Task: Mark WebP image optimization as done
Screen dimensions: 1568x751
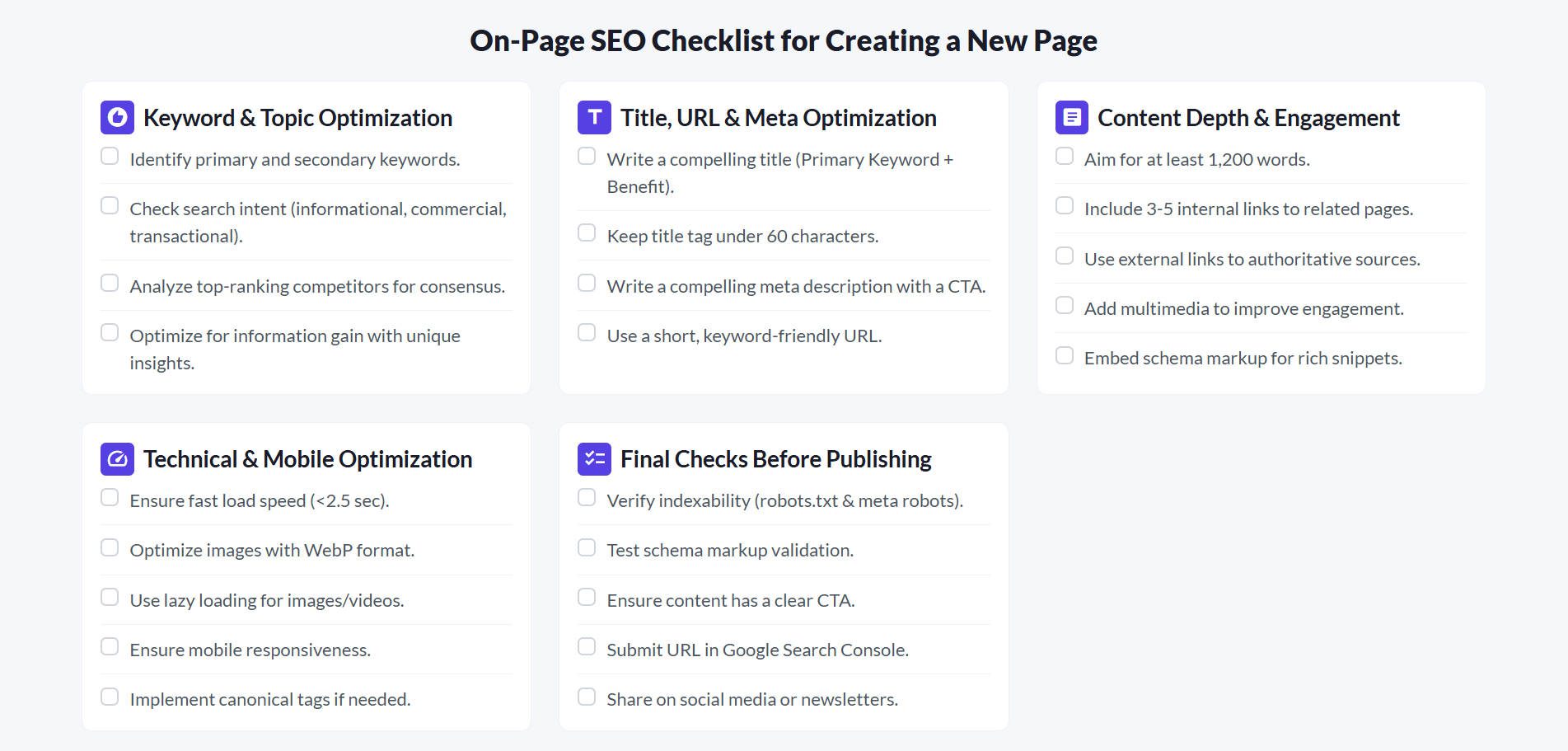Action: (110, 546)
